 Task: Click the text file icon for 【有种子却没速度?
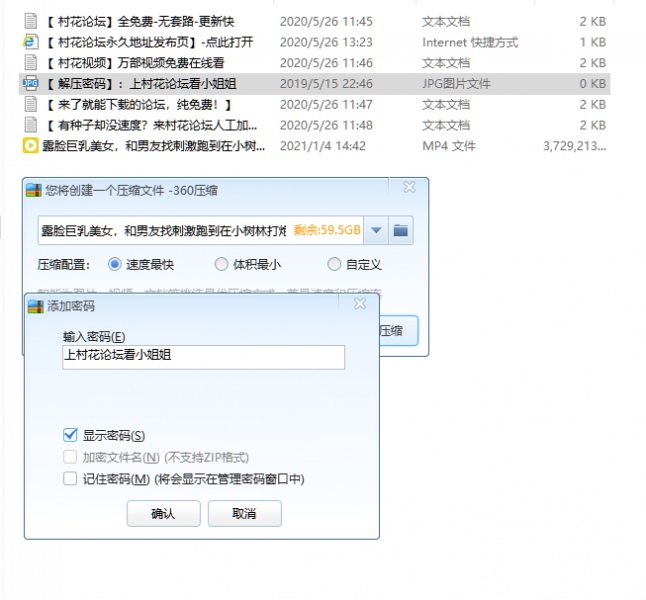tap(30, 125)
